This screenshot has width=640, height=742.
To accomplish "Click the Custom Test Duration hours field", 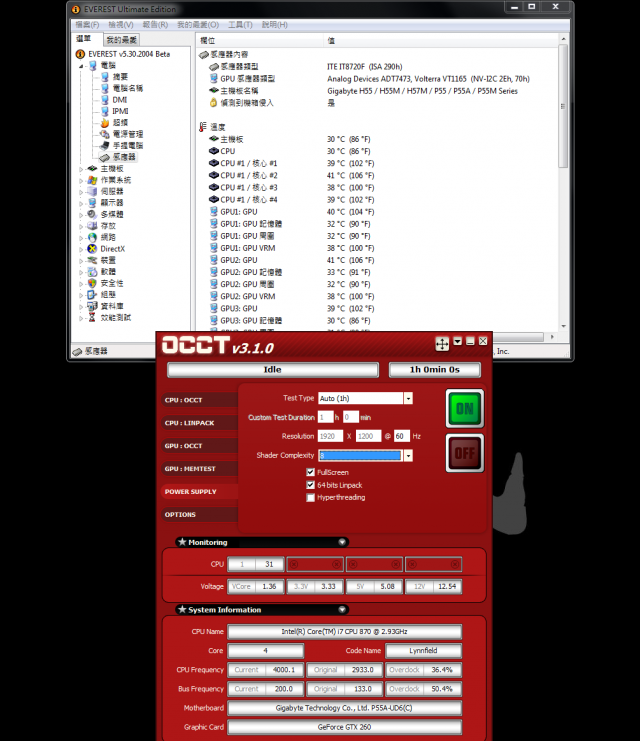I will 326,417.
